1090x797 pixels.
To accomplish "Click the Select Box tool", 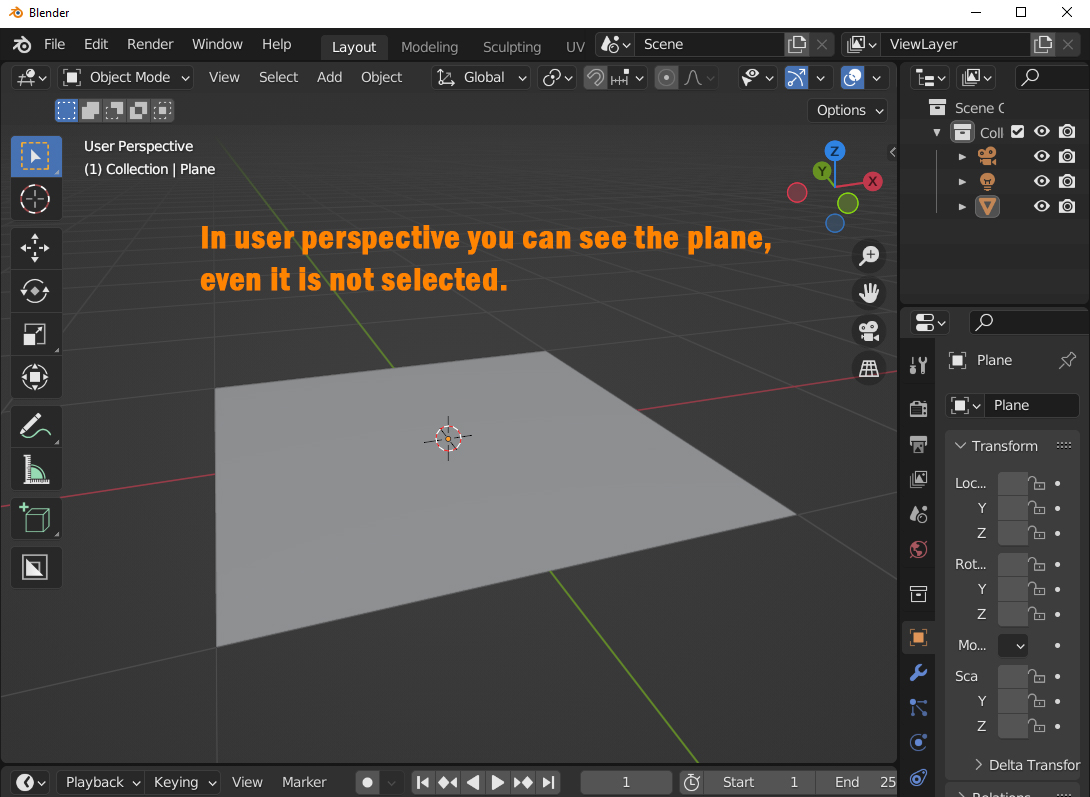I will [x=35, y=156].
